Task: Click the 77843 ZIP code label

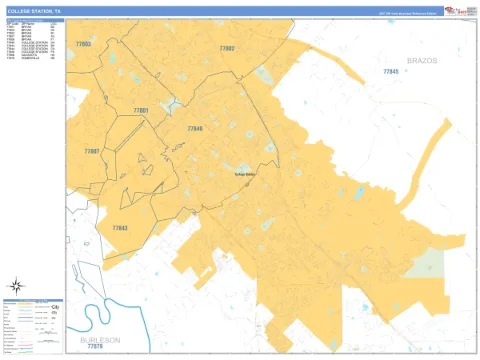Action: [120, 228]
